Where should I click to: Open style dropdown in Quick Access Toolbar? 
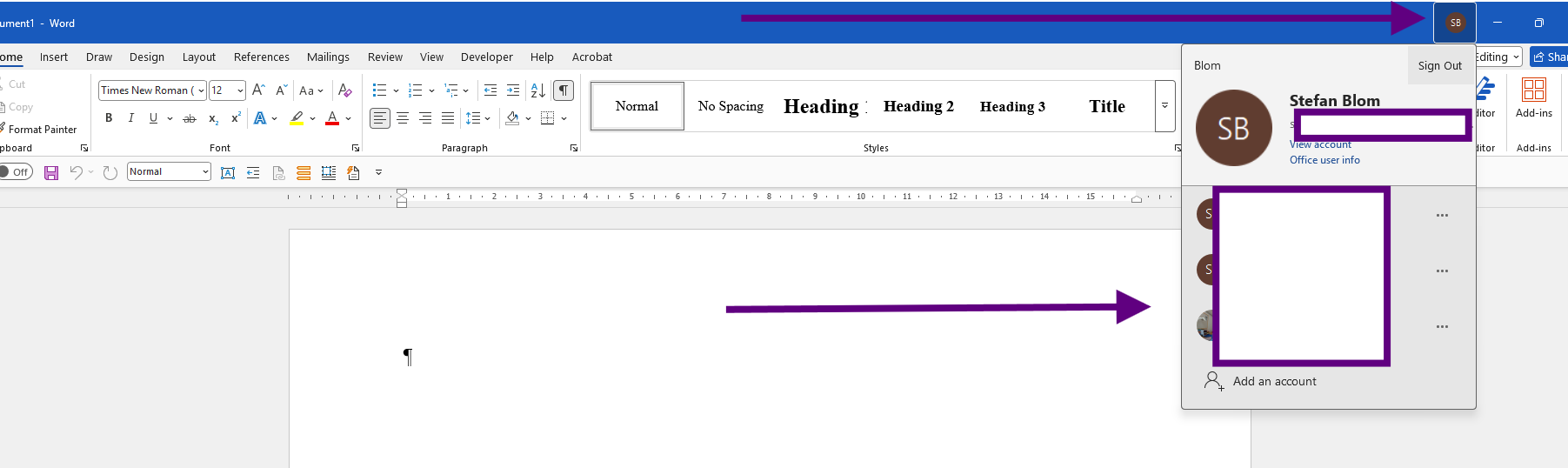click(x=205, y=172)
